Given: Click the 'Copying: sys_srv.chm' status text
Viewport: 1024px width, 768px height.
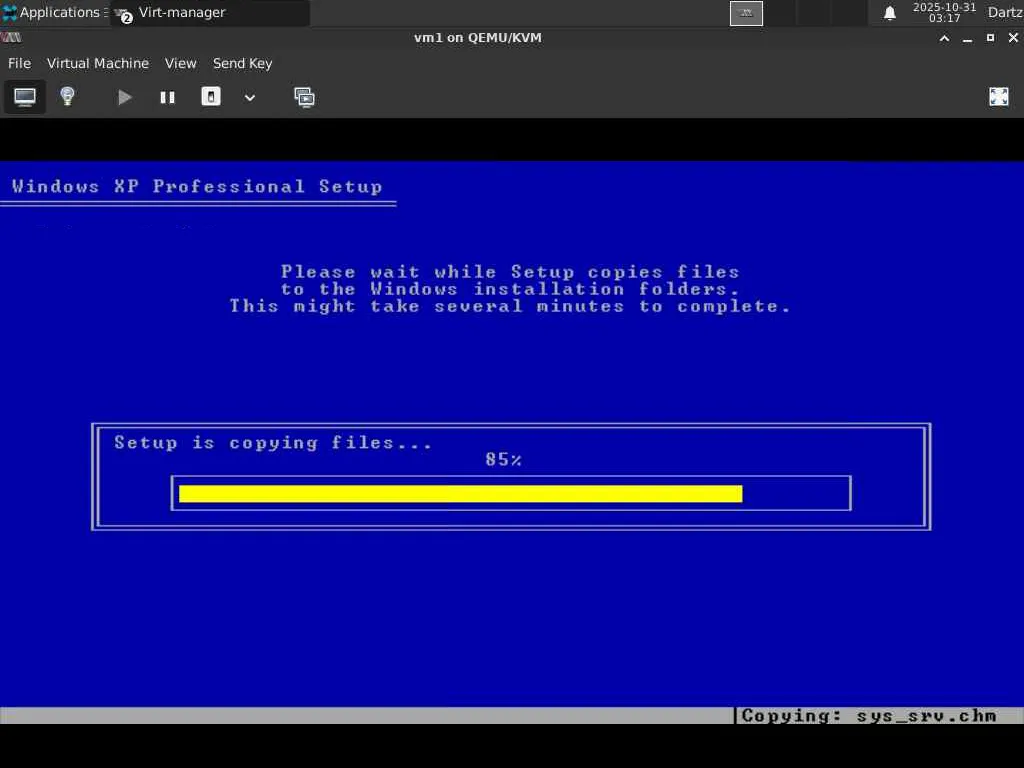Looking at the screenshot, I should pos(869,716).
